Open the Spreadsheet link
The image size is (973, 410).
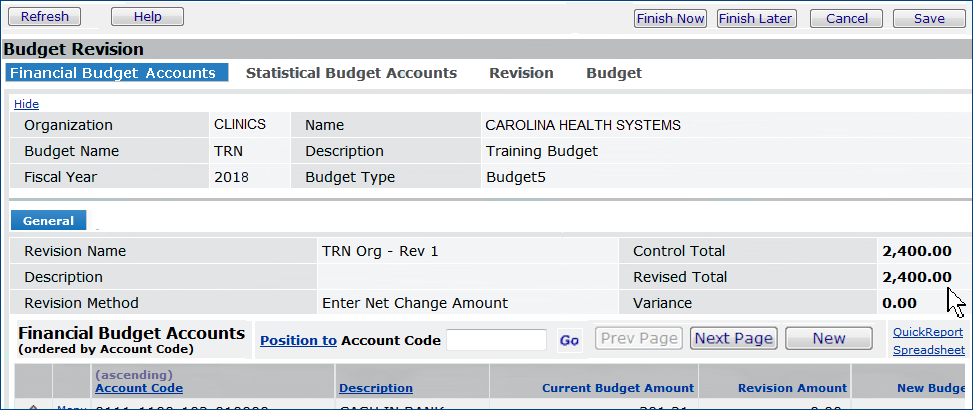click(928, 350)
